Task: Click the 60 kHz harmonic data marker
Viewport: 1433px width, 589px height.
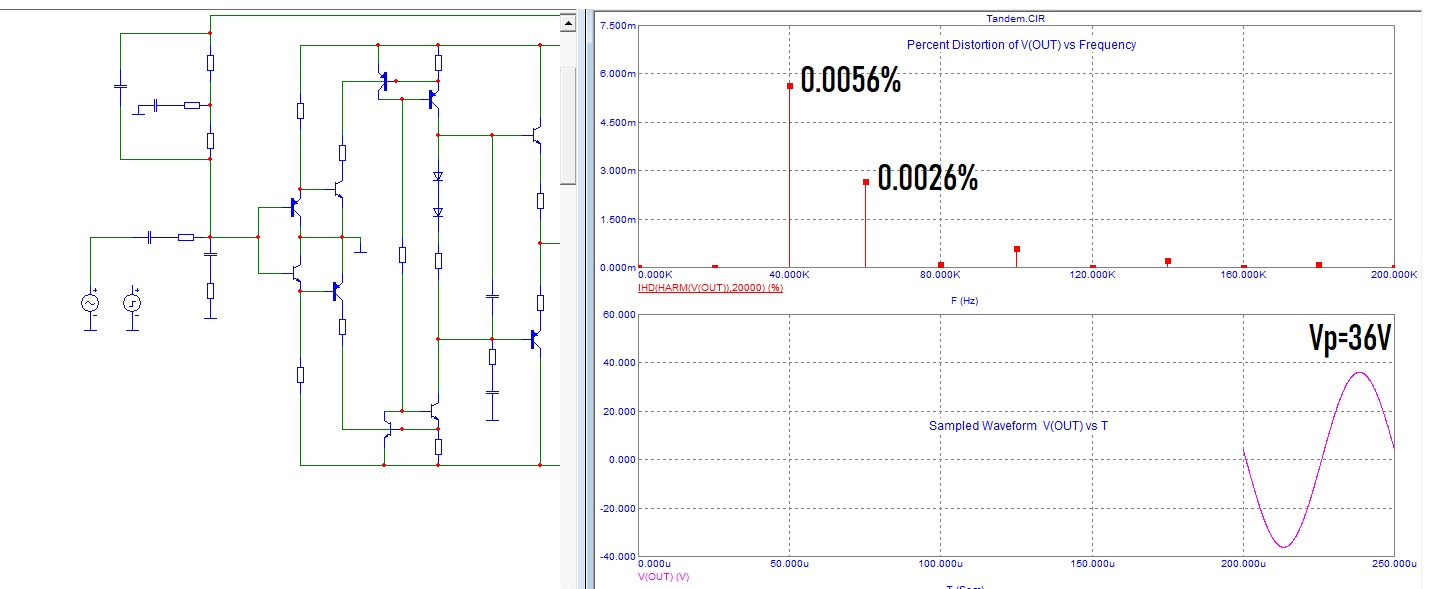Action: point(865,182)
